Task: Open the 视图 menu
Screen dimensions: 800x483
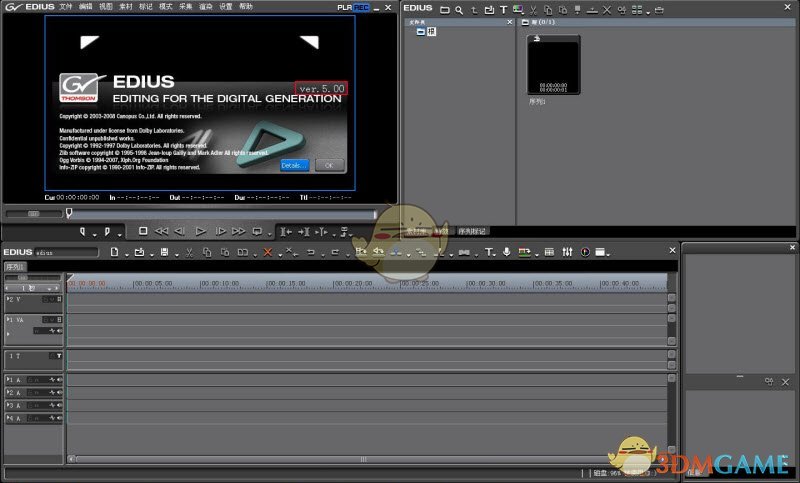Action: pyautogui.click(x=106, y=7)
